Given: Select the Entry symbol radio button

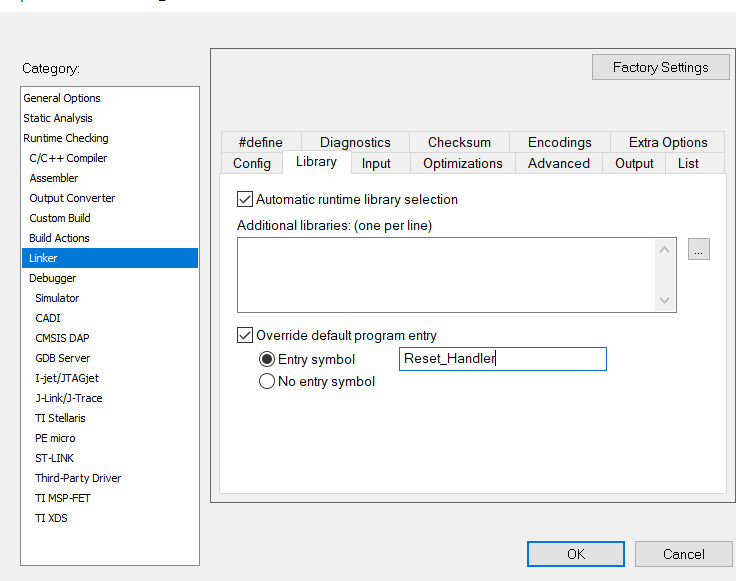Looking at the screenshot, I should [267, 359].
